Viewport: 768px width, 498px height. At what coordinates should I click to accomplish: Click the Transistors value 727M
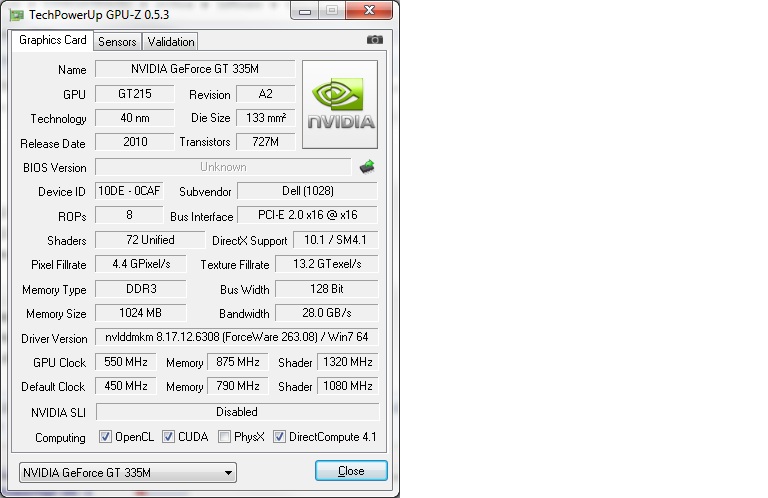click(265, 142)
